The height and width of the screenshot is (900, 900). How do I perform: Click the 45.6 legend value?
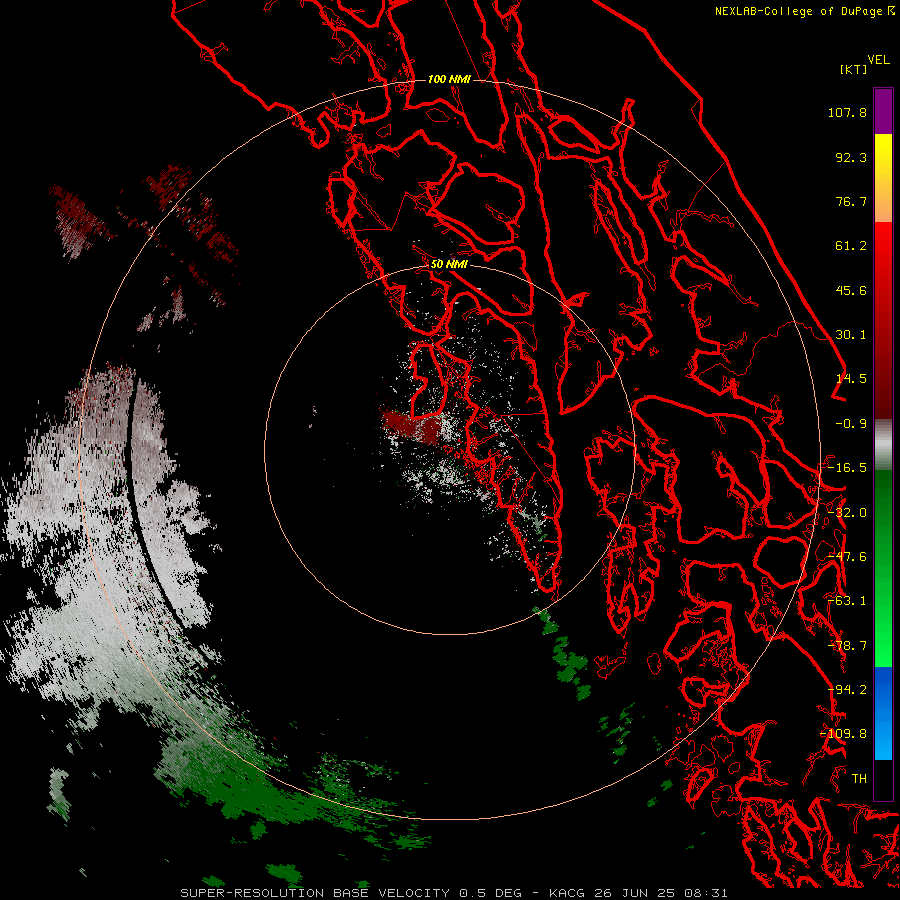(x=851, y=290)
